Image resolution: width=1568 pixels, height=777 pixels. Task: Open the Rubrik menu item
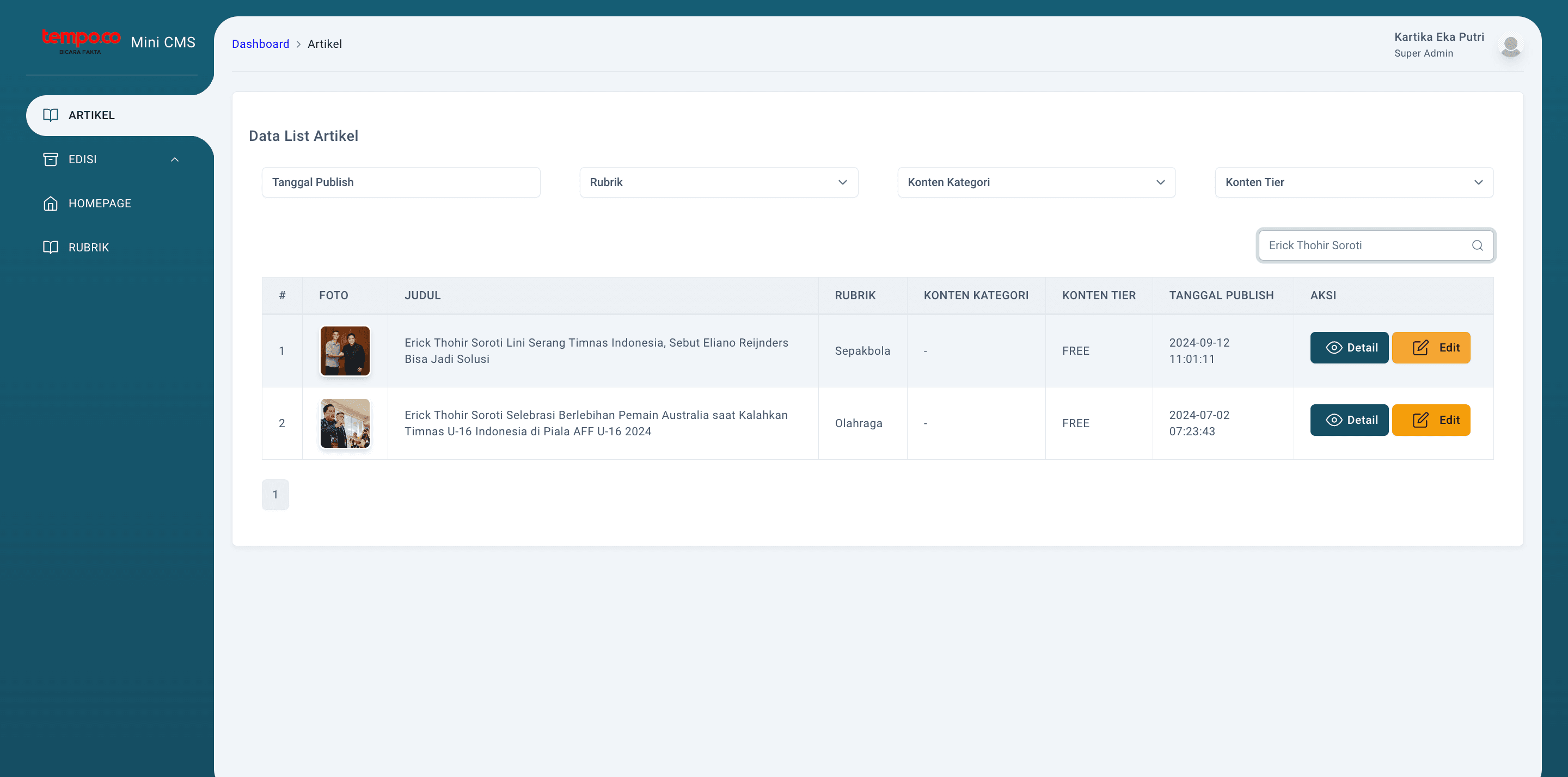(112, 247)
